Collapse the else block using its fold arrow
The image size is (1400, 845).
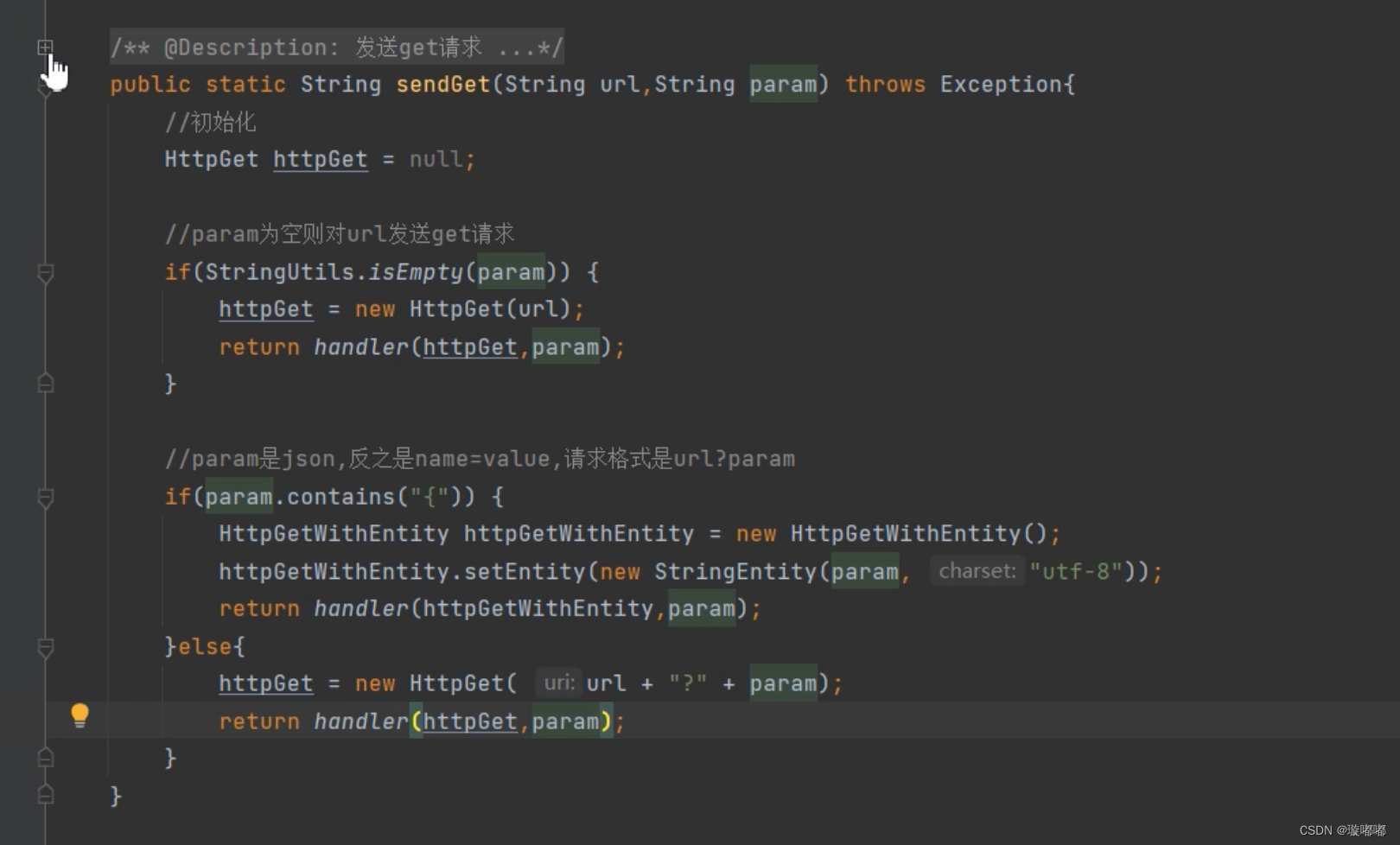tap(45, 648)
